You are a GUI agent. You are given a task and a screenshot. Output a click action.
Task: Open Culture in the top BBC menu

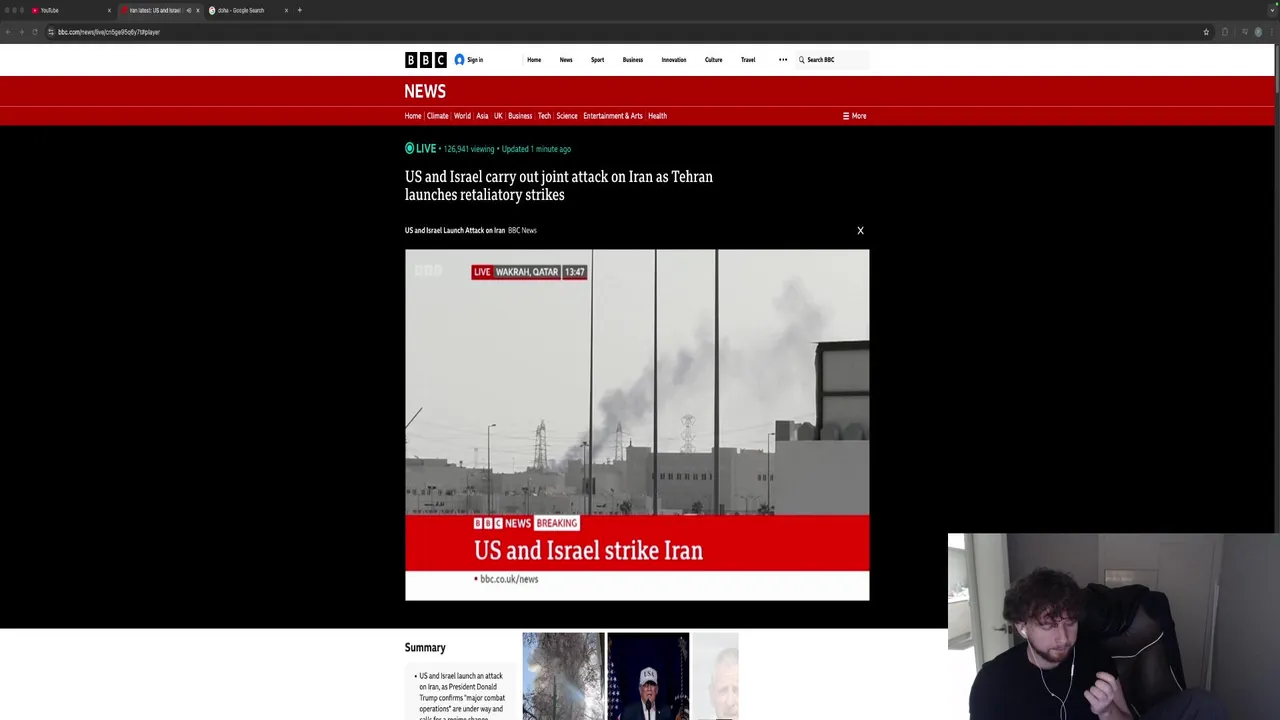pos(713,60)
